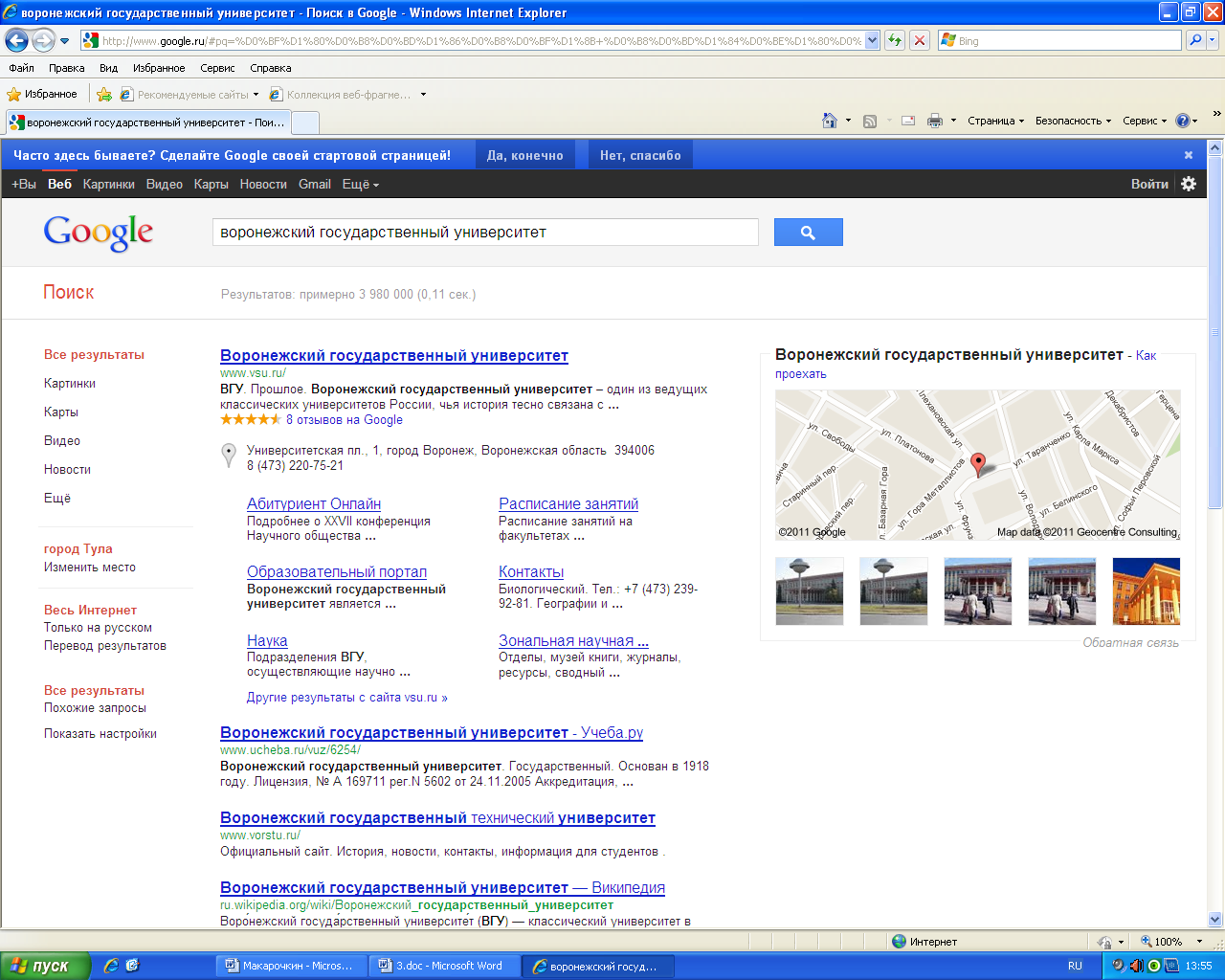Open the Сервис command bar dropdown
The height and width of the screenshot is (980, 1225).
point(1145,121)
